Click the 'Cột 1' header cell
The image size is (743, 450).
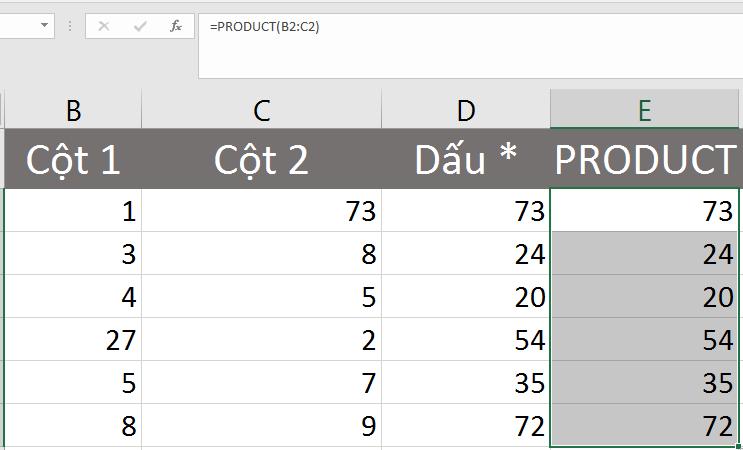[73, 159]
